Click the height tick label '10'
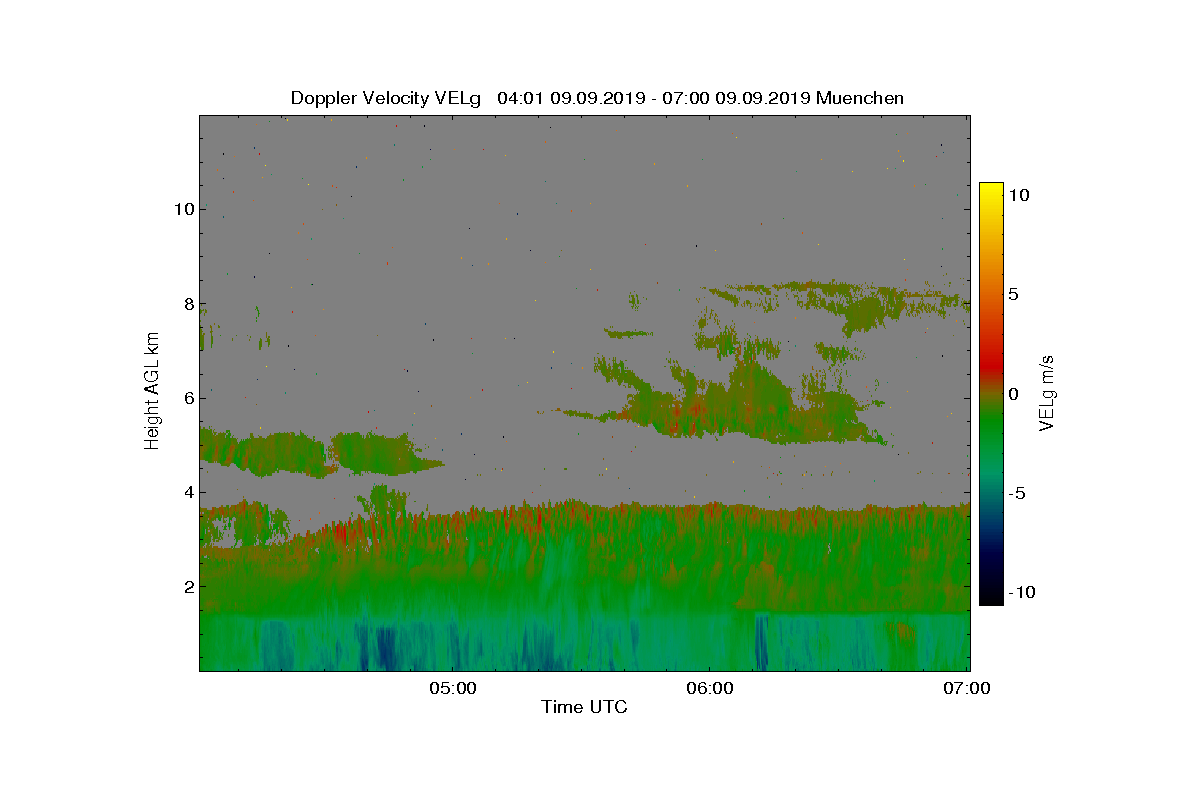Viewport: 1200px width, 800px height. [183, 209]
